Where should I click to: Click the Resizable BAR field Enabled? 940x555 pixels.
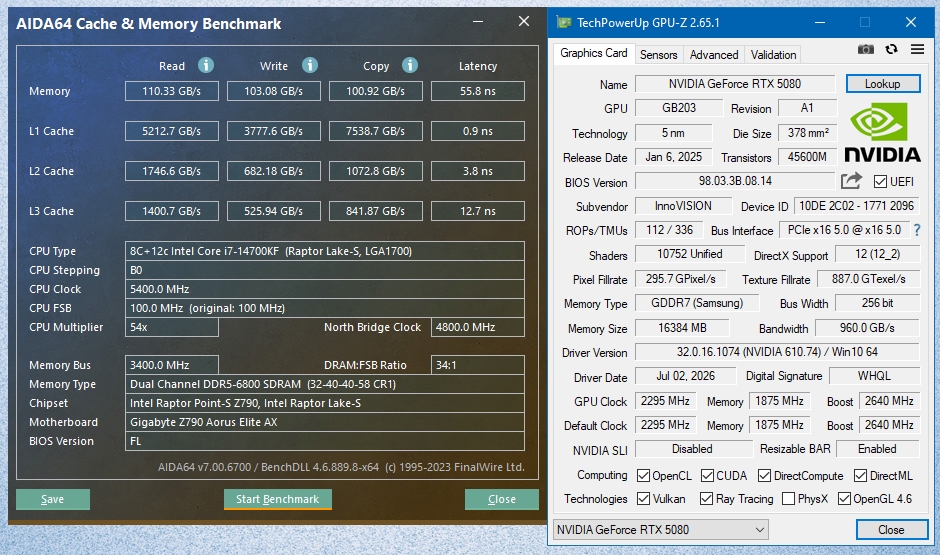[878, 449]
